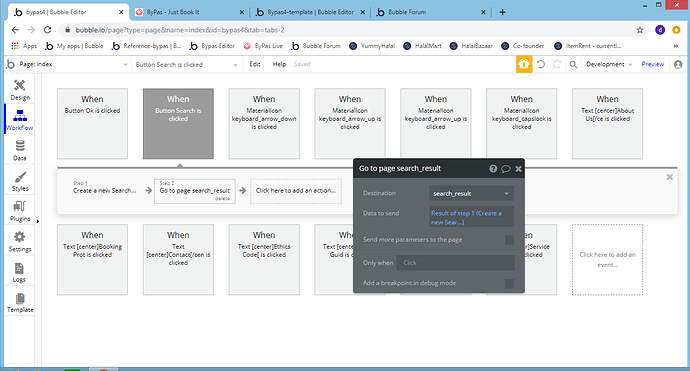Open the Settings gear in sidebar

coord(20,242)
